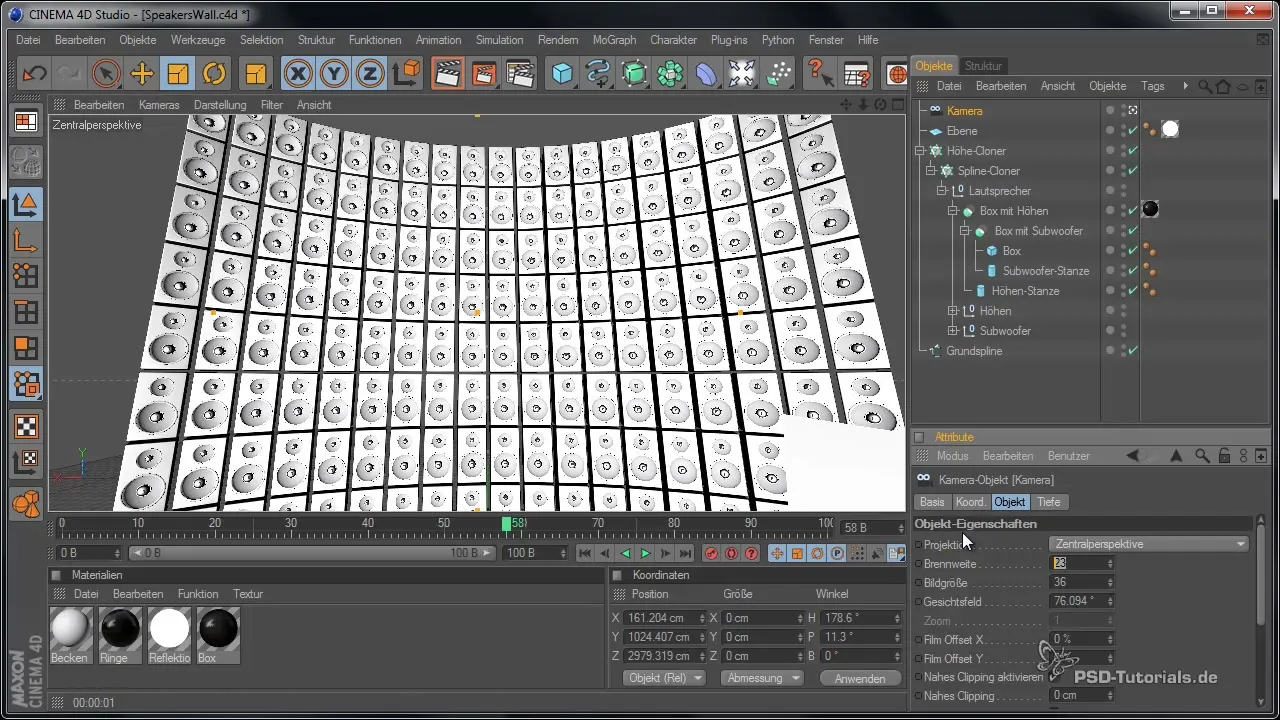Image resolution: width=1280 pixels, height=720 pixels.
Task: Select the live selection tool
Action: [x=106, y=74]
